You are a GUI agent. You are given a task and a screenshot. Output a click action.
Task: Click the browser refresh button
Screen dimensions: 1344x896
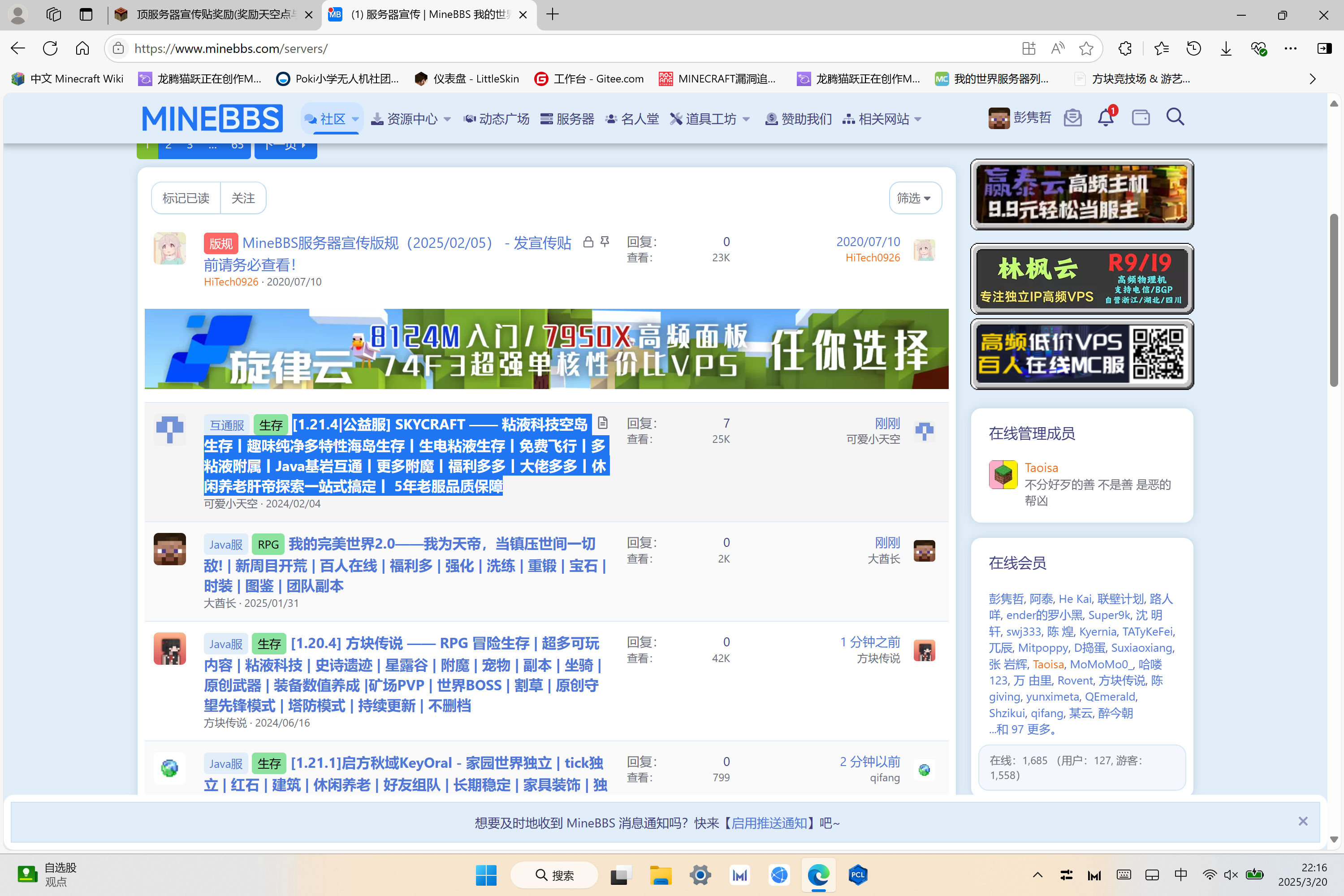click(x=50, y=48)
